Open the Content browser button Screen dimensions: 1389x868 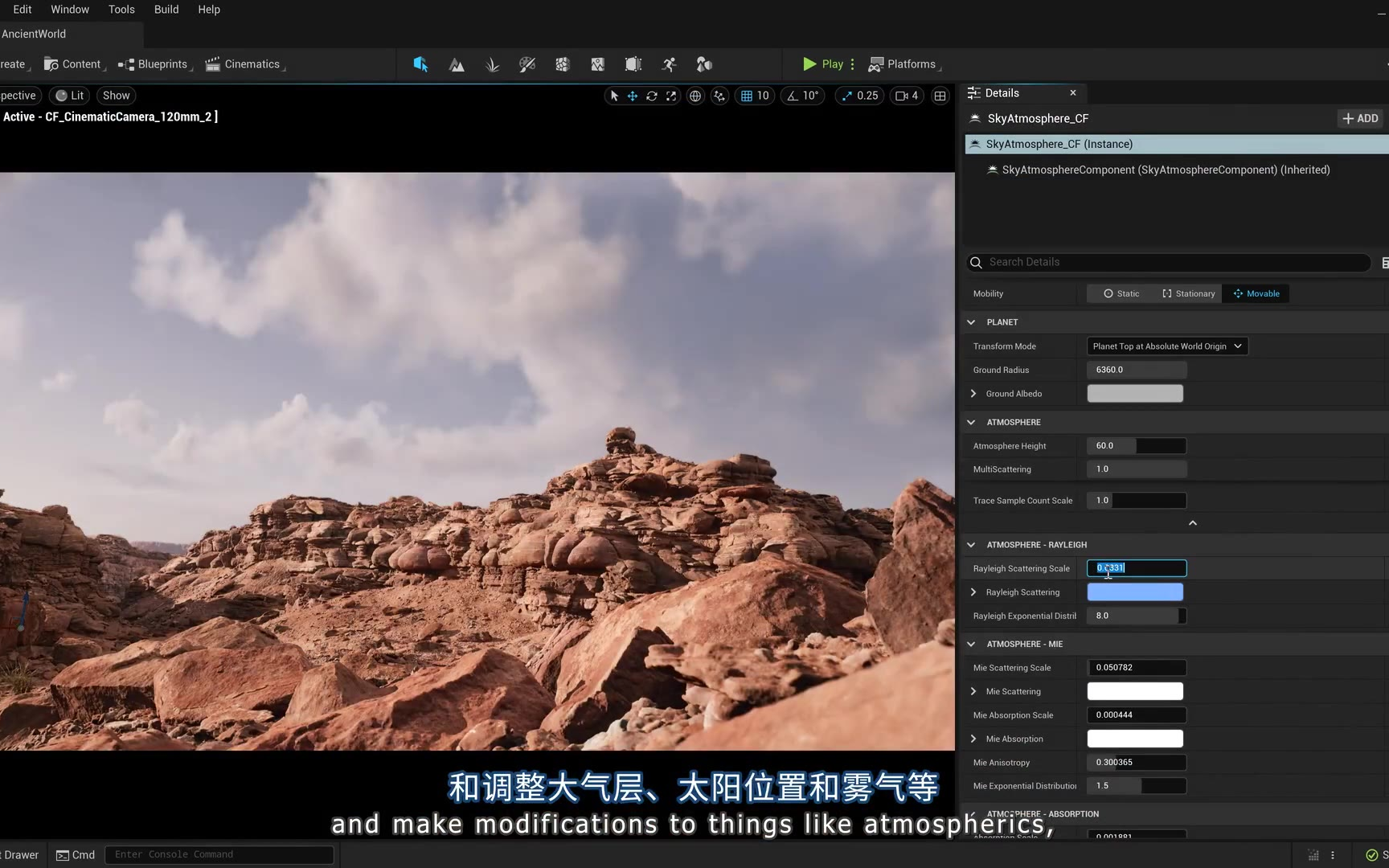tap(74, 64)
